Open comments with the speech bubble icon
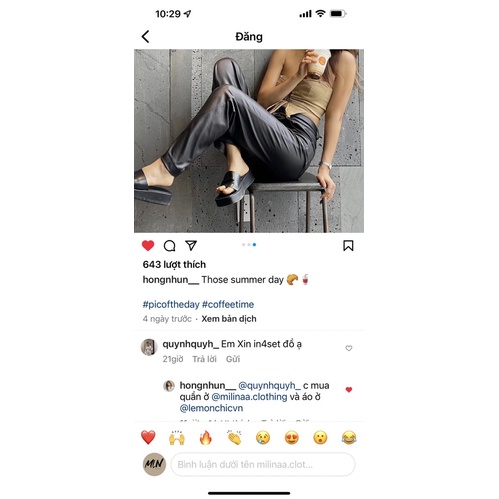499x499 pixels. 169,246
